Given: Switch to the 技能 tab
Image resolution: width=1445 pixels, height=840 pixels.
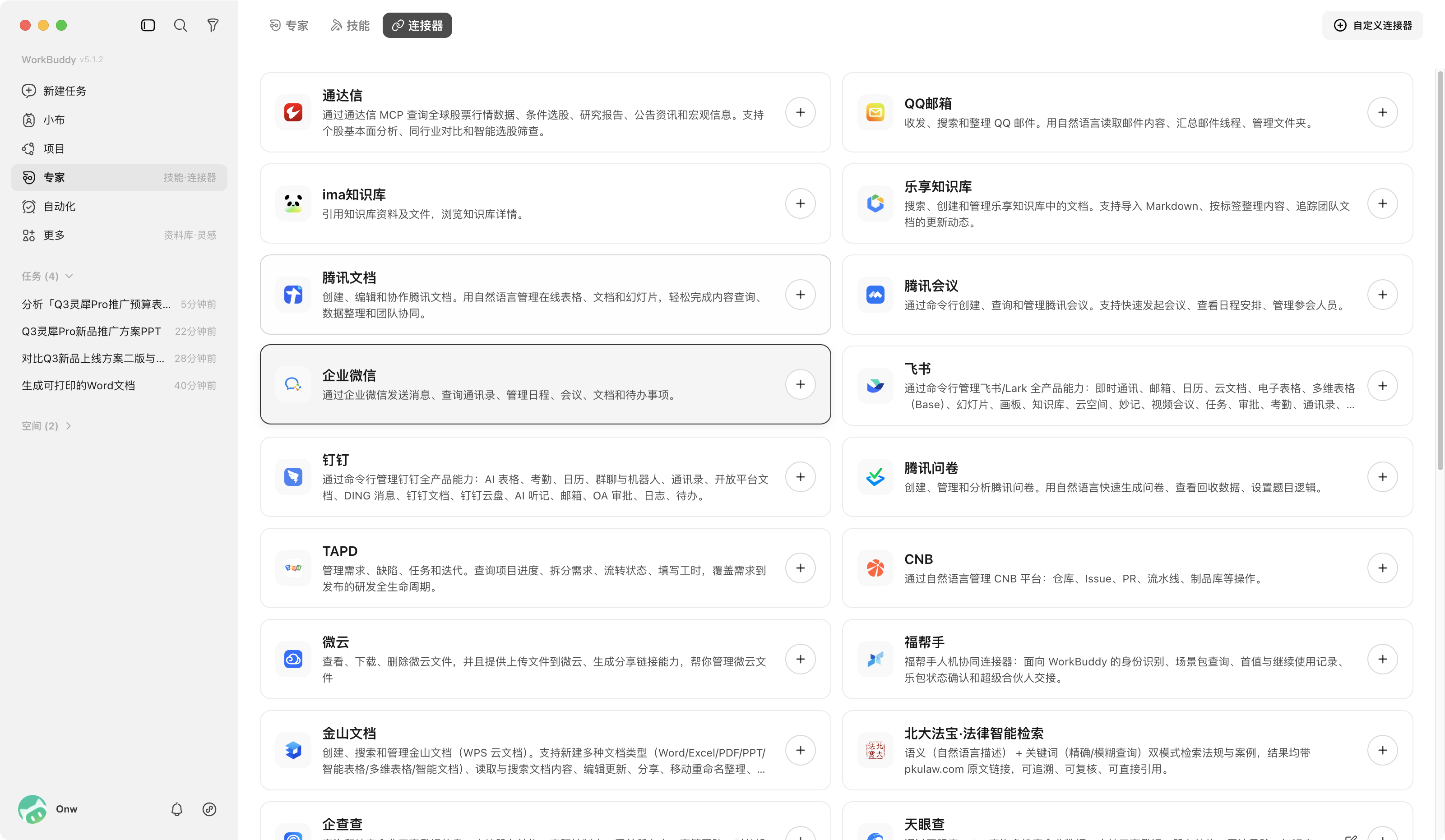Looking at the screenshot, I should 350,25.
